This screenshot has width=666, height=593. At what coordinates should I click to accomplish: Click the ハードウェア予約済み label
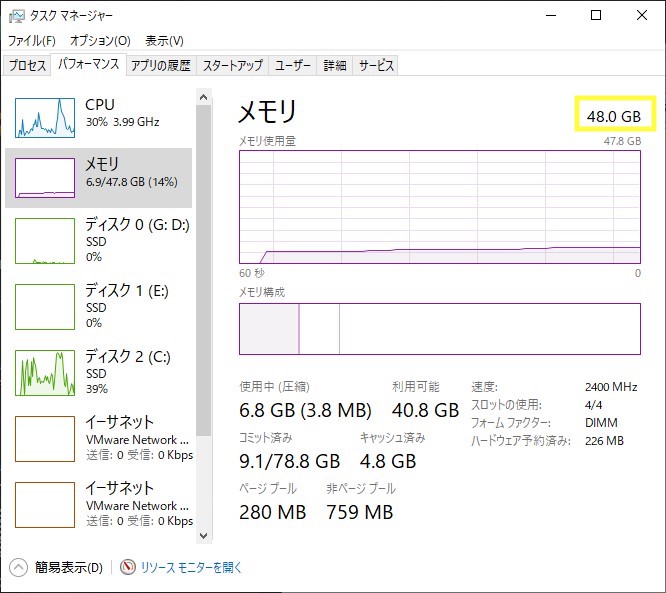click(x=521, y=441)
